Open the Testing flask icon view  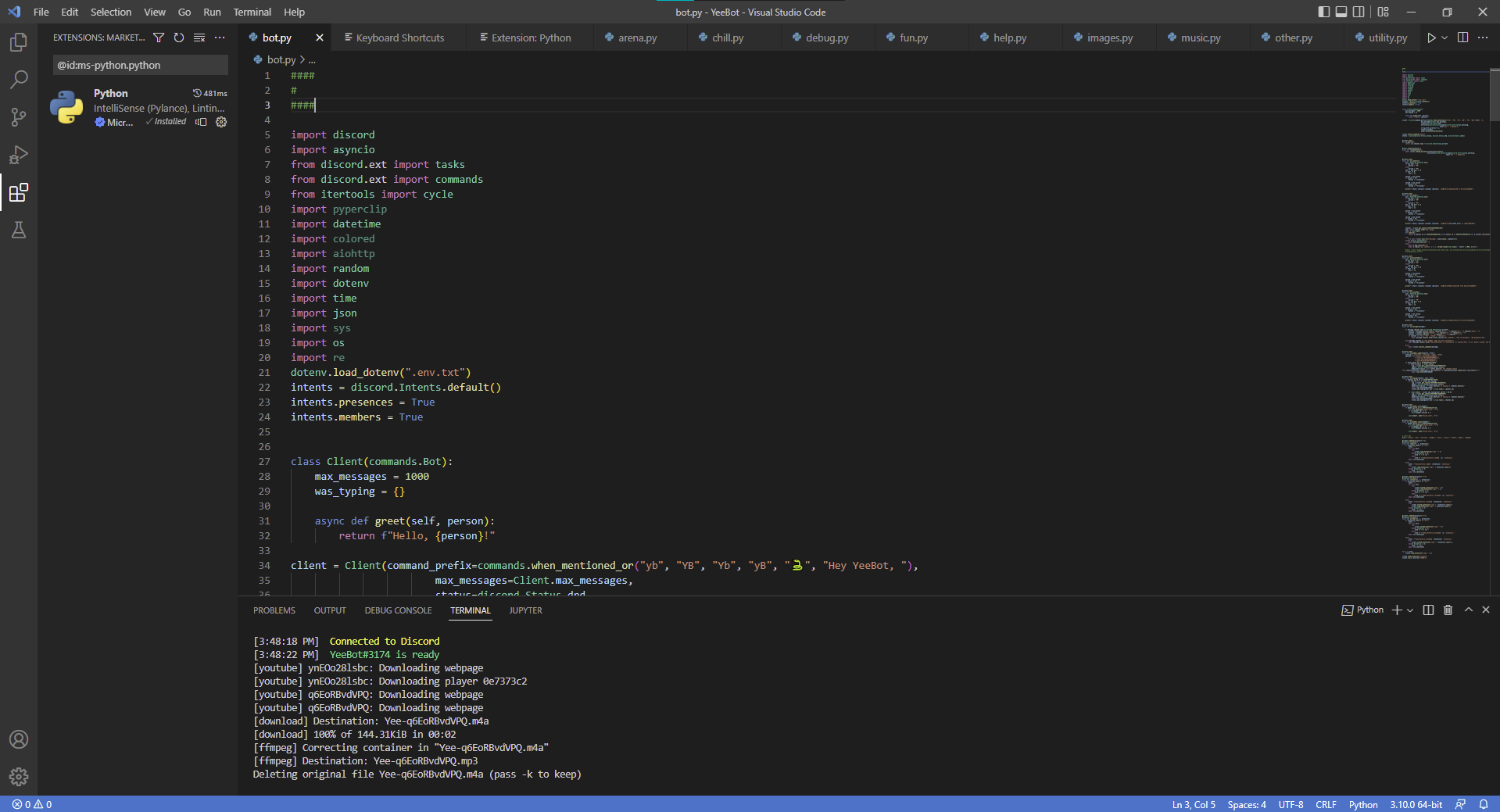point(19,230)
